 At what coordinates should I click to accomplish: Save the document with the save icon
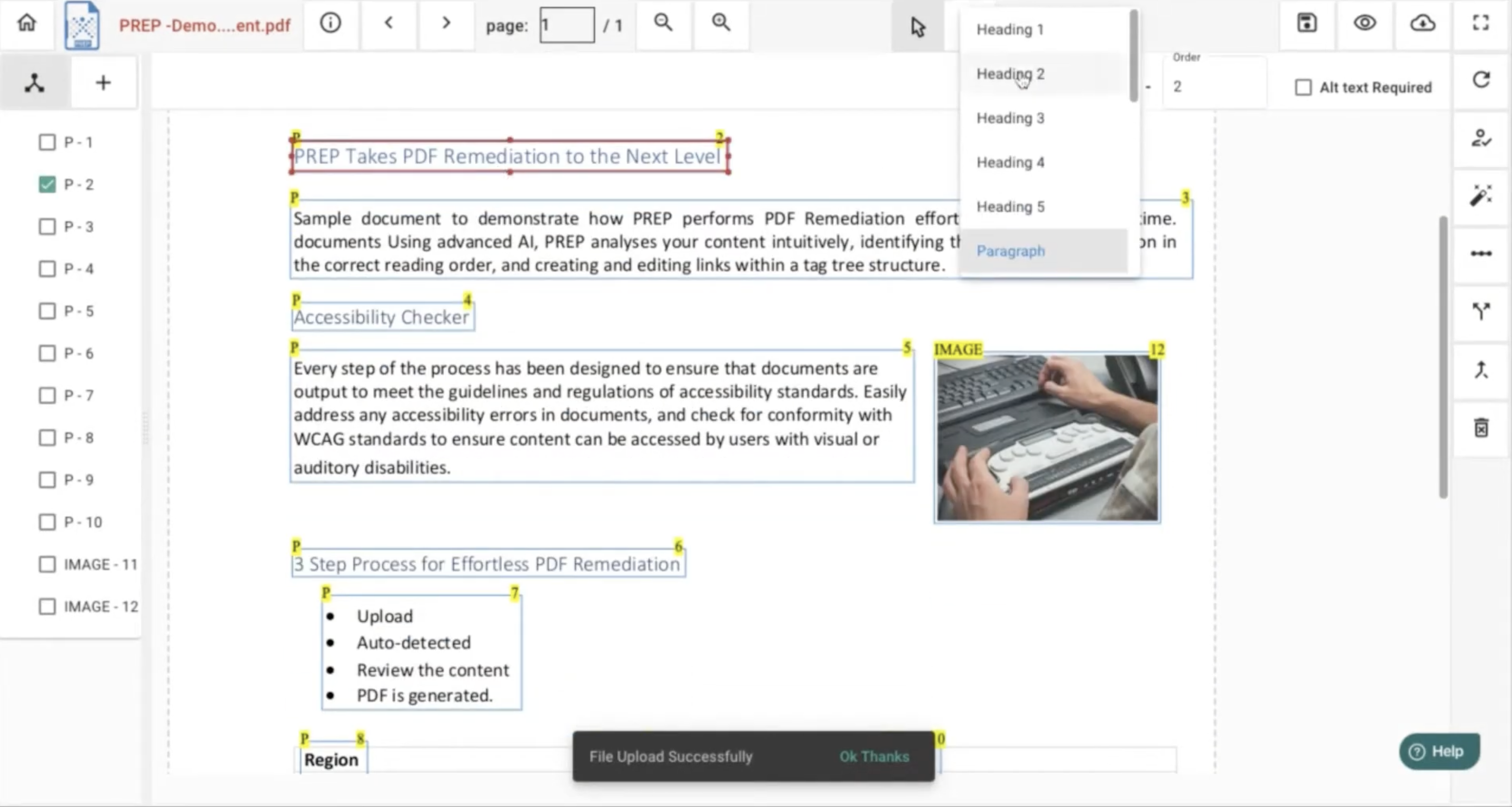tap(1306, 24)
